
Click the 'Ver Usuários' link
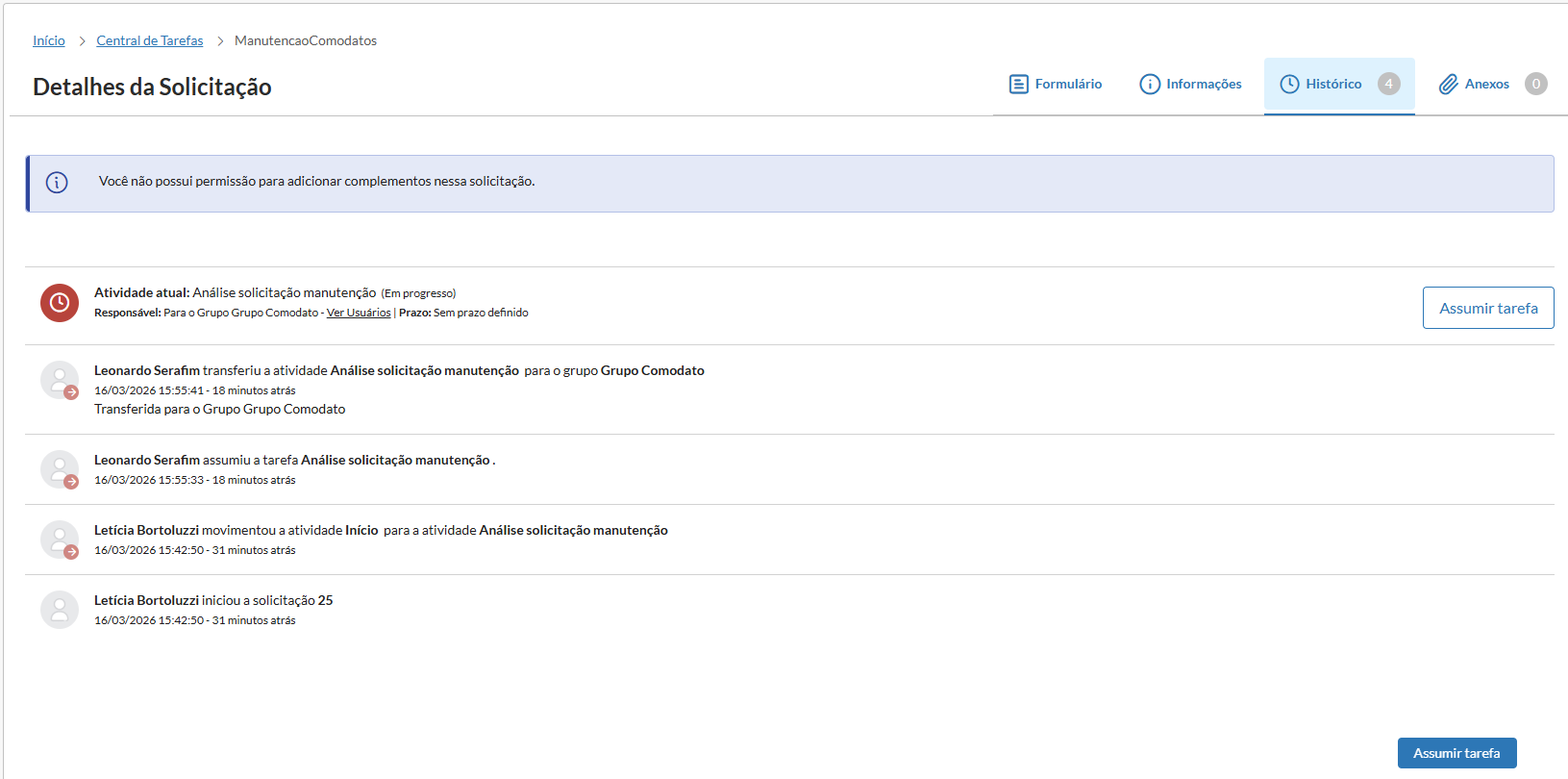point(359,313)
